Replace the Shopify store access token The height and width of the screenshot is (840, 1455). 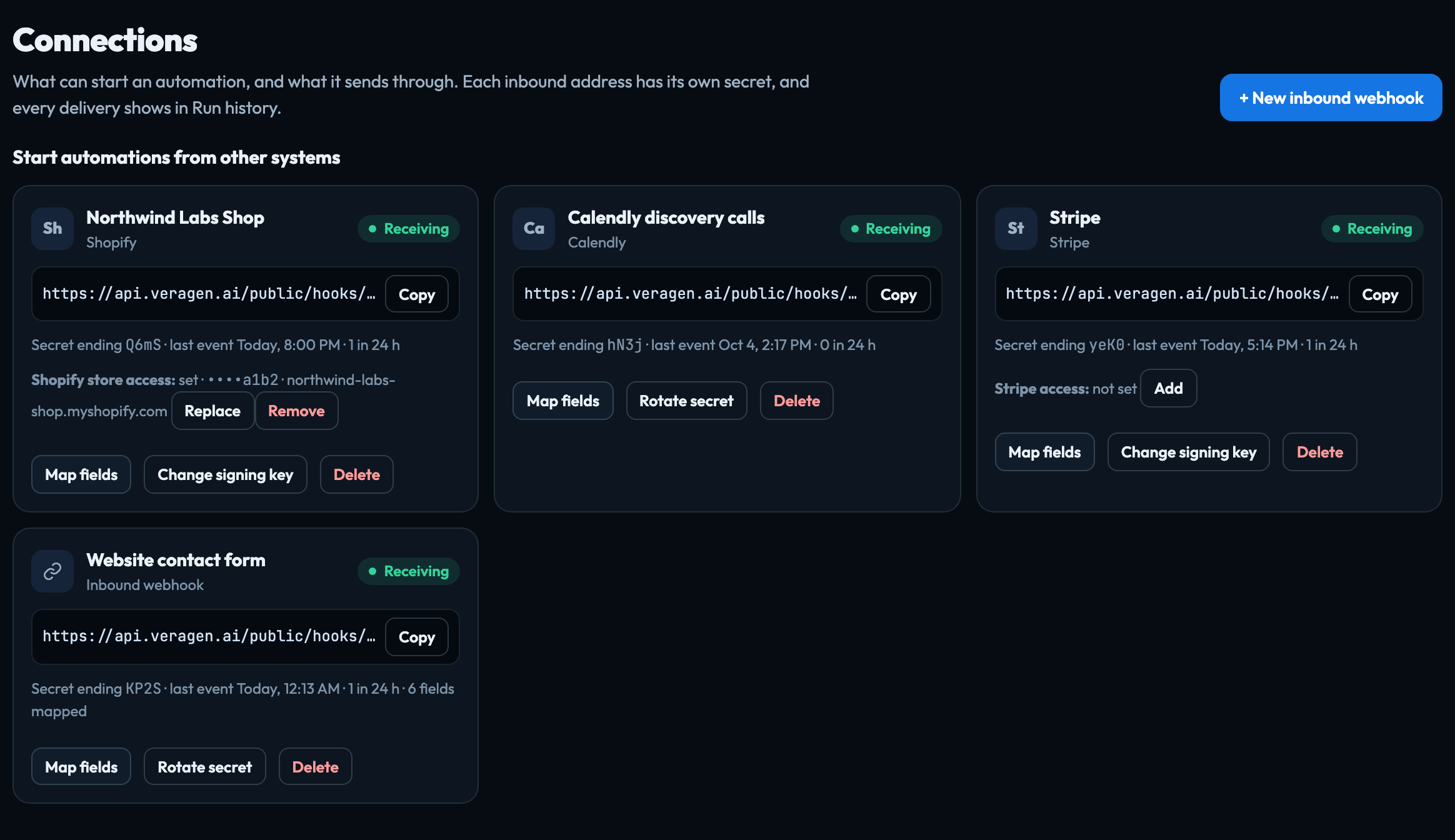212,411
